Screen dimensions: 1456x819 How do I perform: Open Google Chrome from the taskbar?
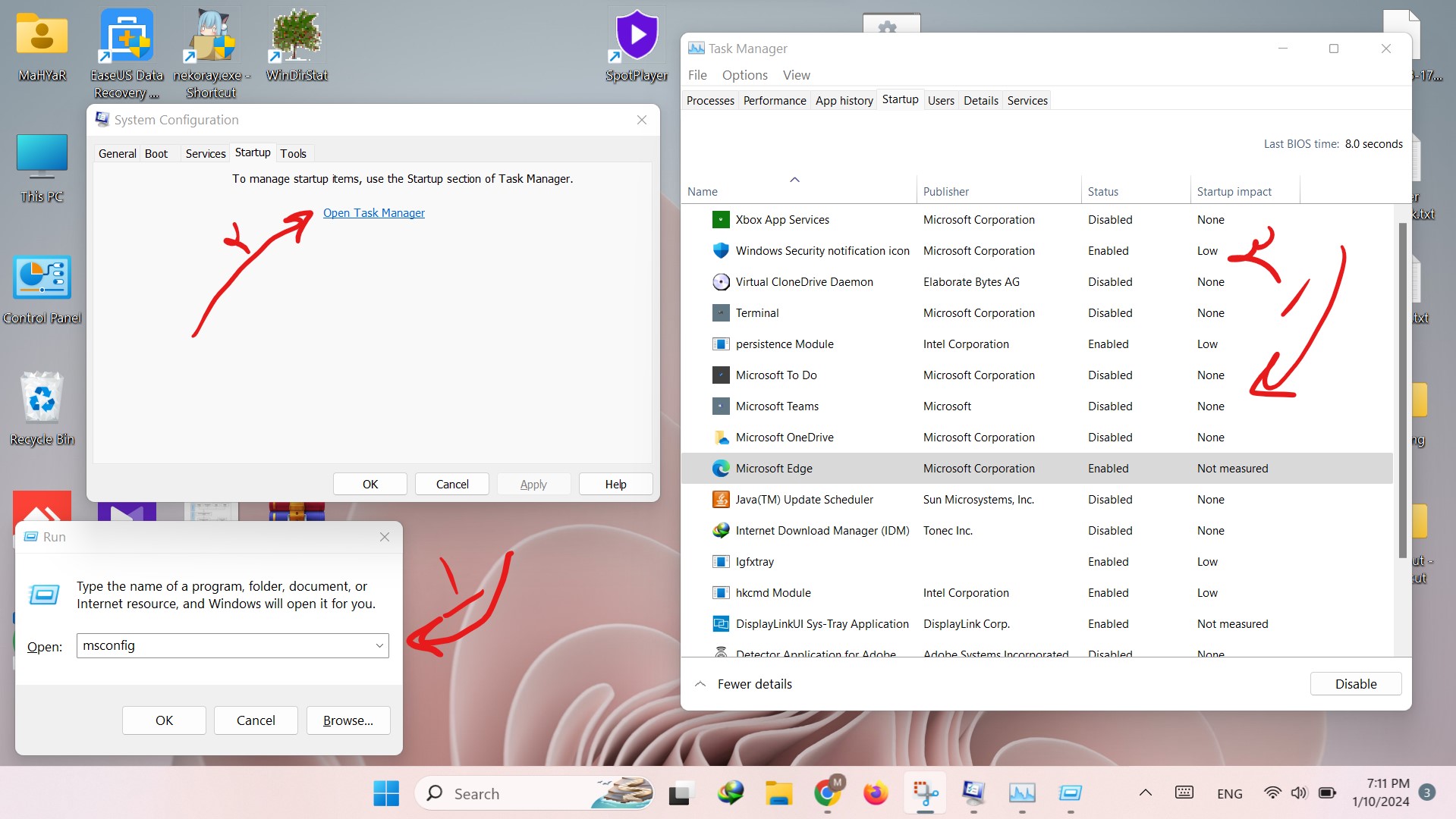(x=828, y=794)
